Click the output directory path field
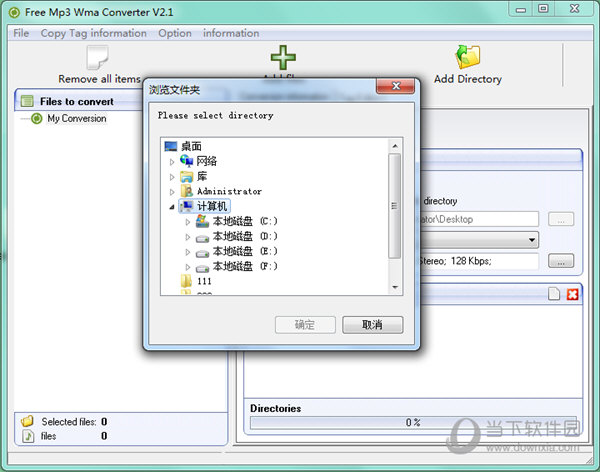The image size is (600, 472). click(478, 219)
